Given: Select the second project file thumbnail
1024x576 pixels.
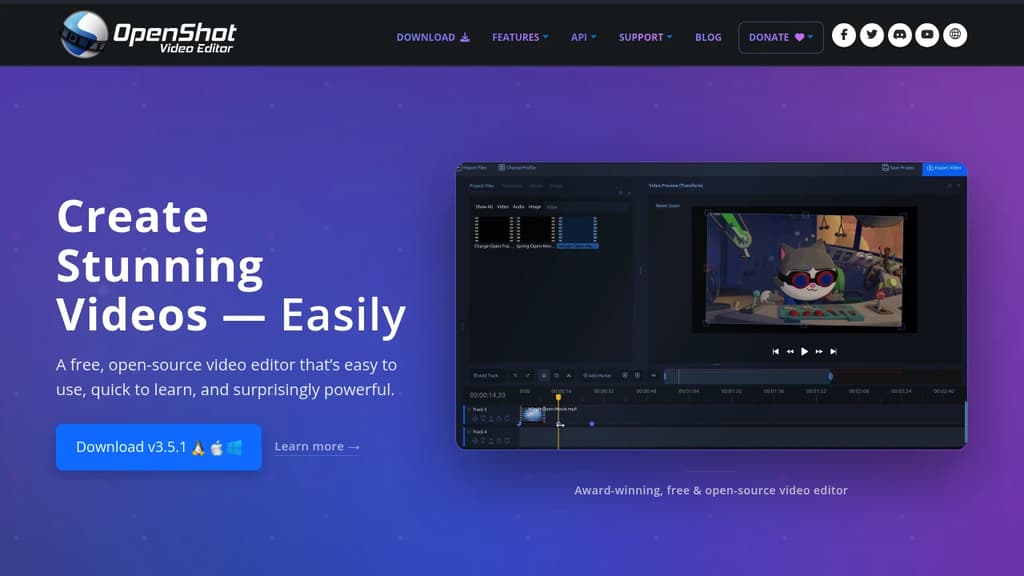Looking at the screenshot, I should coord(535,232).
